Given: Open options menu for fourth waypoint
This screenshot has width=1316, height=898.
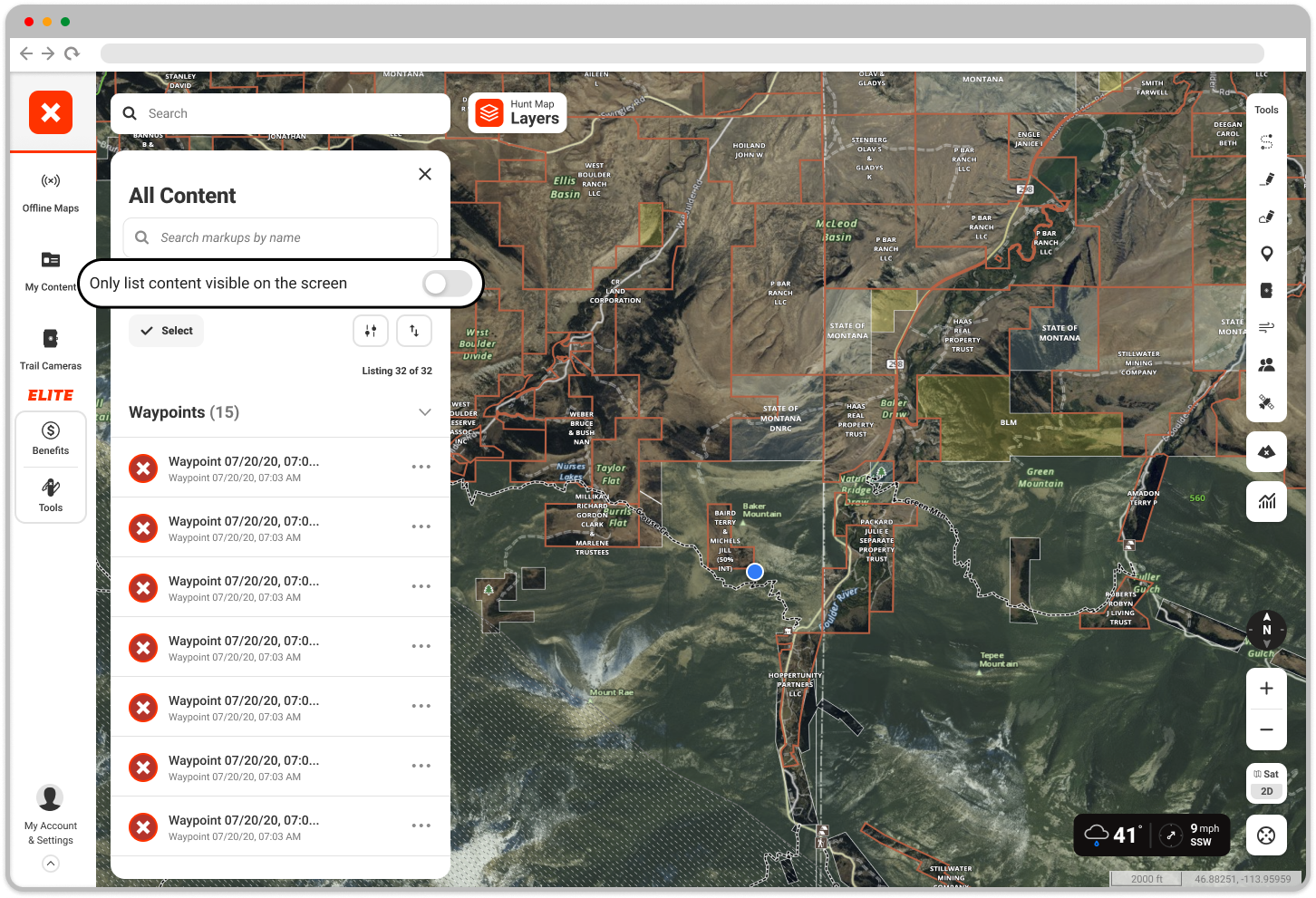Looking at the screenshot, I should [421, 646].
